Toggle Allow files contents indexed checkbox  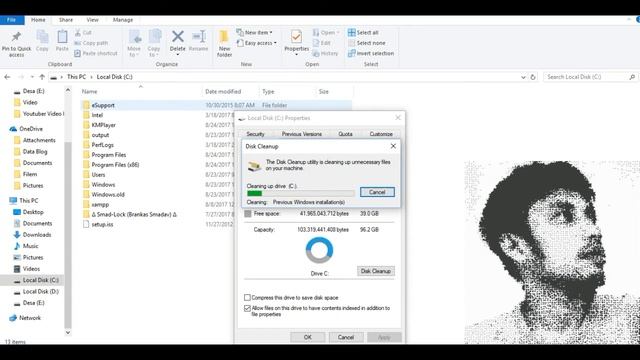click(x=247, y=308)
